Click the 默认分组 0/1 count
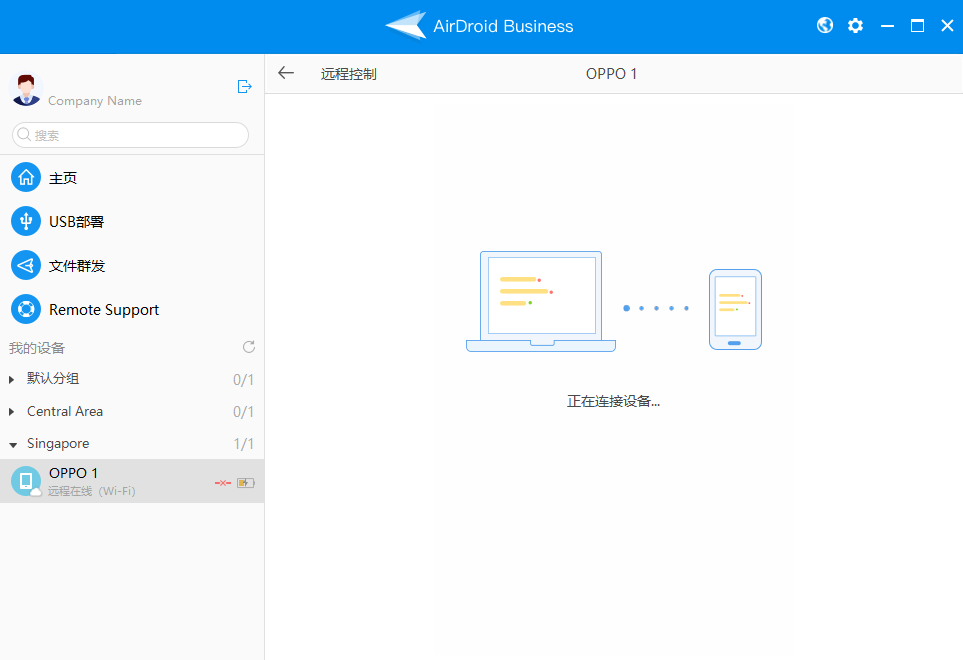 [243, 380]
